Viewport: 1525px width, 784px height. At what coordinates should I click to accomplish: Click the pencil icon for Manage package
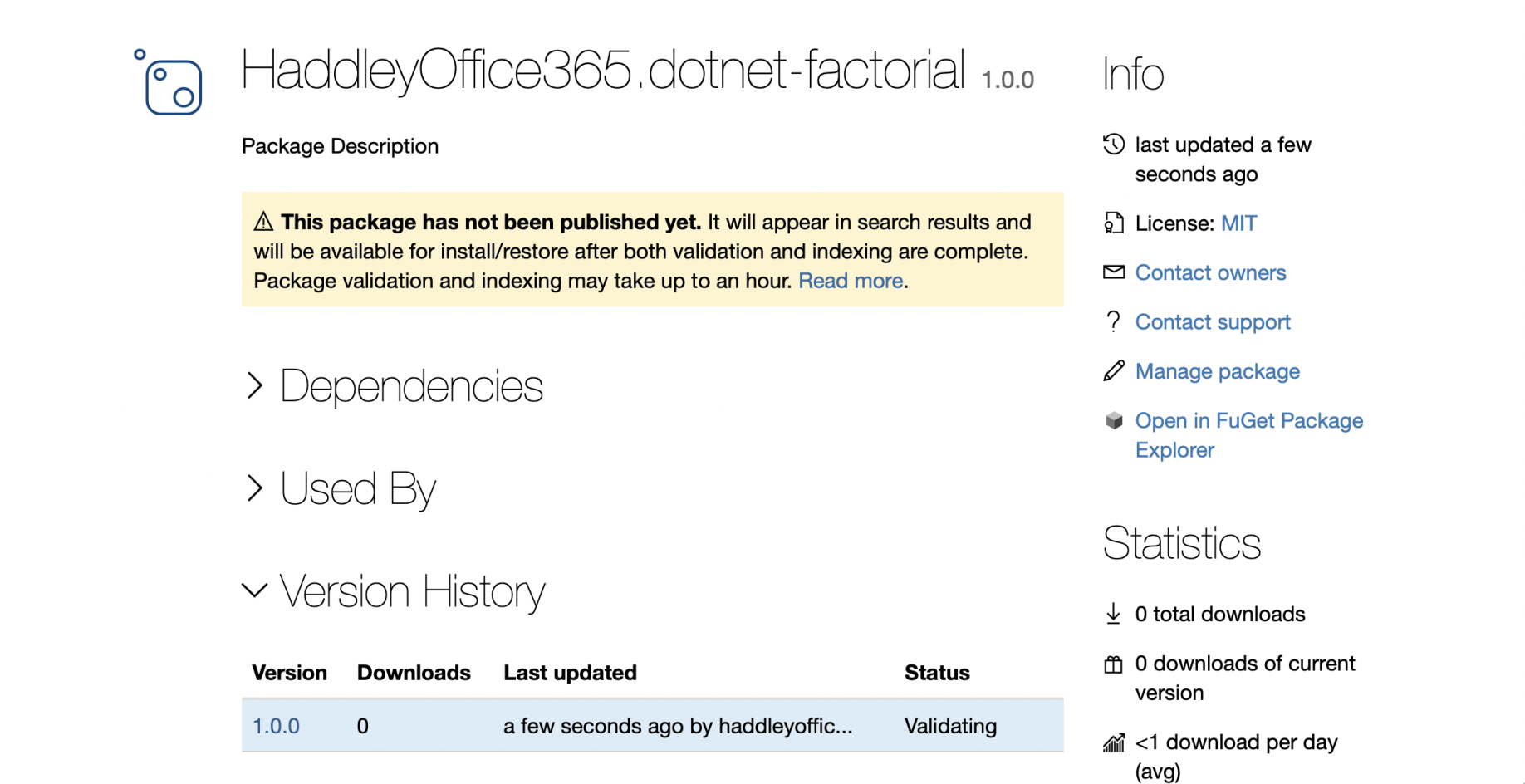pos(1114,371)
